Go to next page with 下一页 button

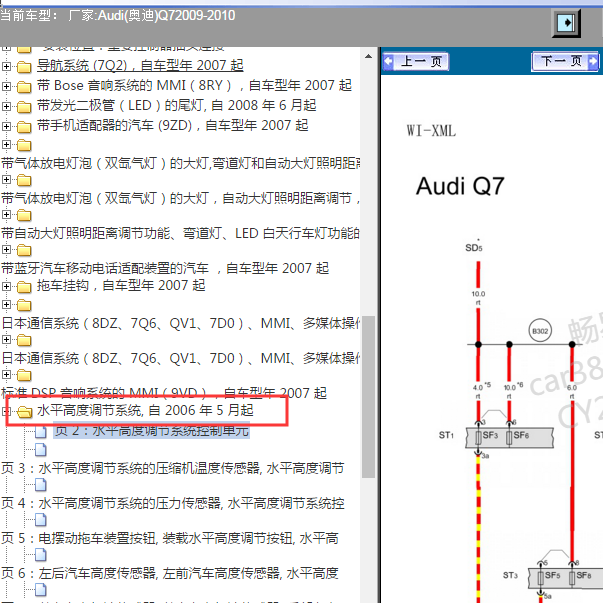(565, 61)
